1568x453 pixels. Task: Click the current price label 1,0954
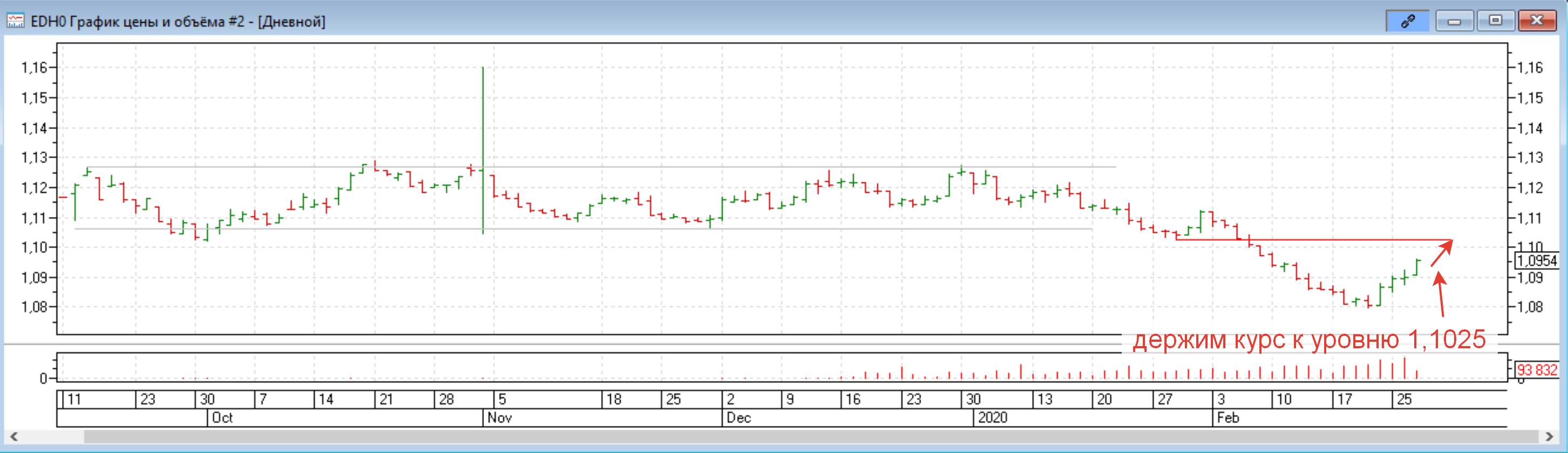coord(1537,261)
